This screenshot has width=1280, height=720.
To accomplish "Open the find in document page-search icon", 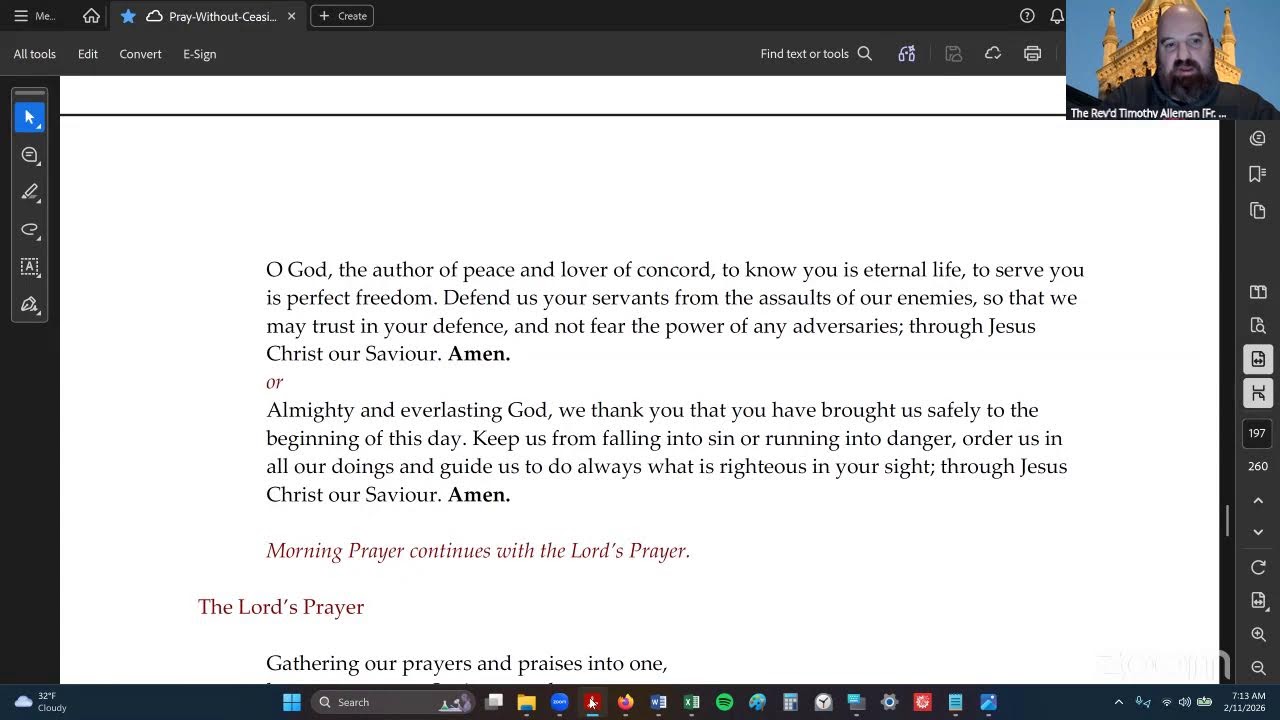I will click(1258, 326).
